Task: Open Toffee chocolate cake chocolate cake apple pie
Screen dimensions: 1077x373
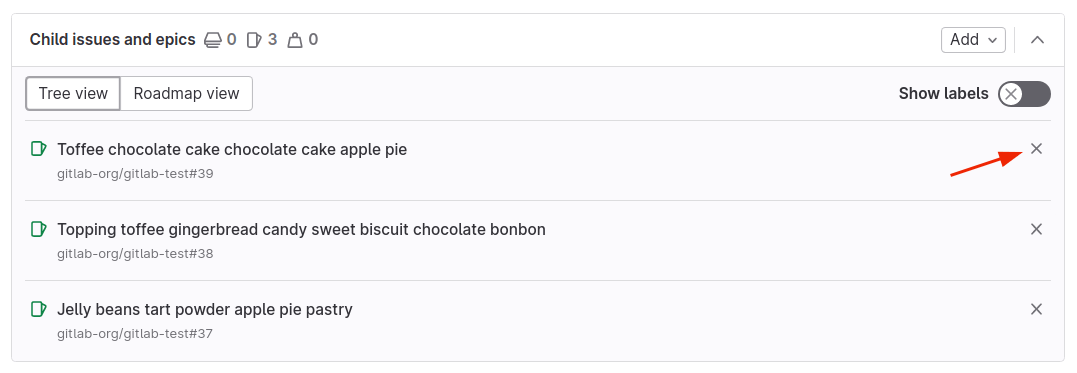Action: (x=232, y=149)
